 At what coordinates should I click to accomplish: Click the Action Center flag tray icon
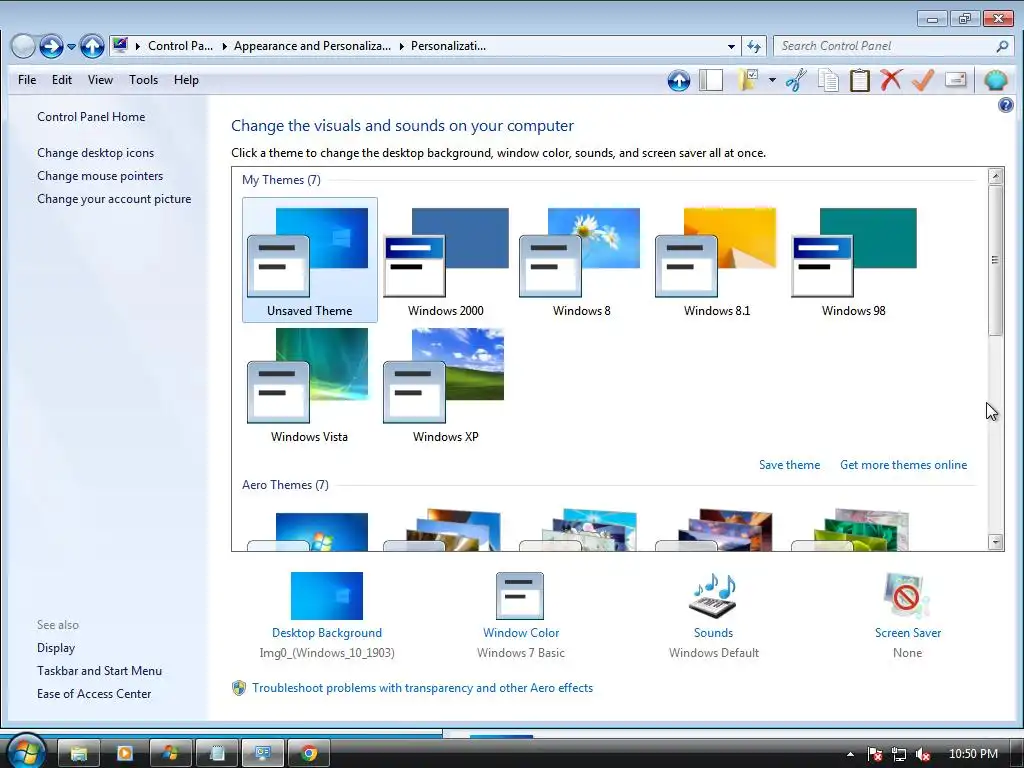(x=875, y=754)
